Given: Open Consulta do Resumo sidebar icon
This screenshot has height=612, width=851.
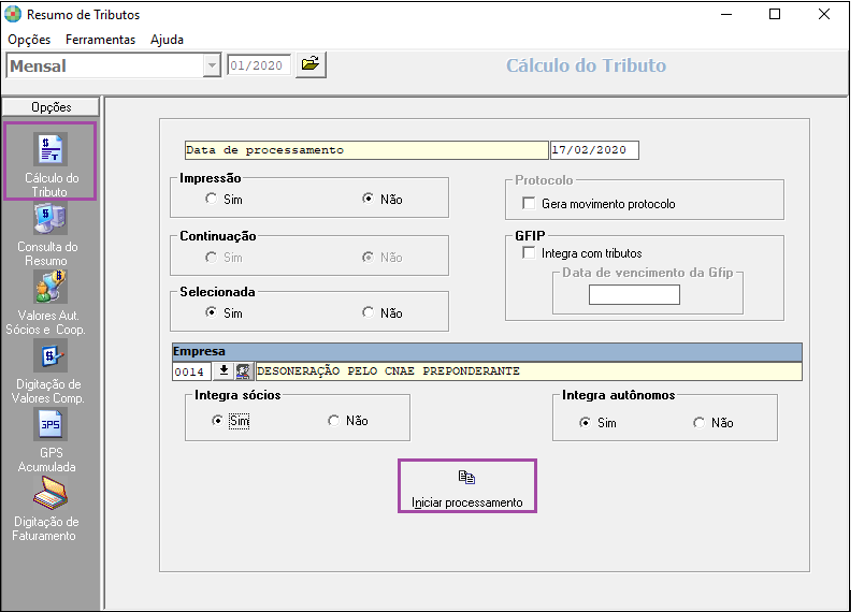Looking at the screenshot, I should point(50,219).
